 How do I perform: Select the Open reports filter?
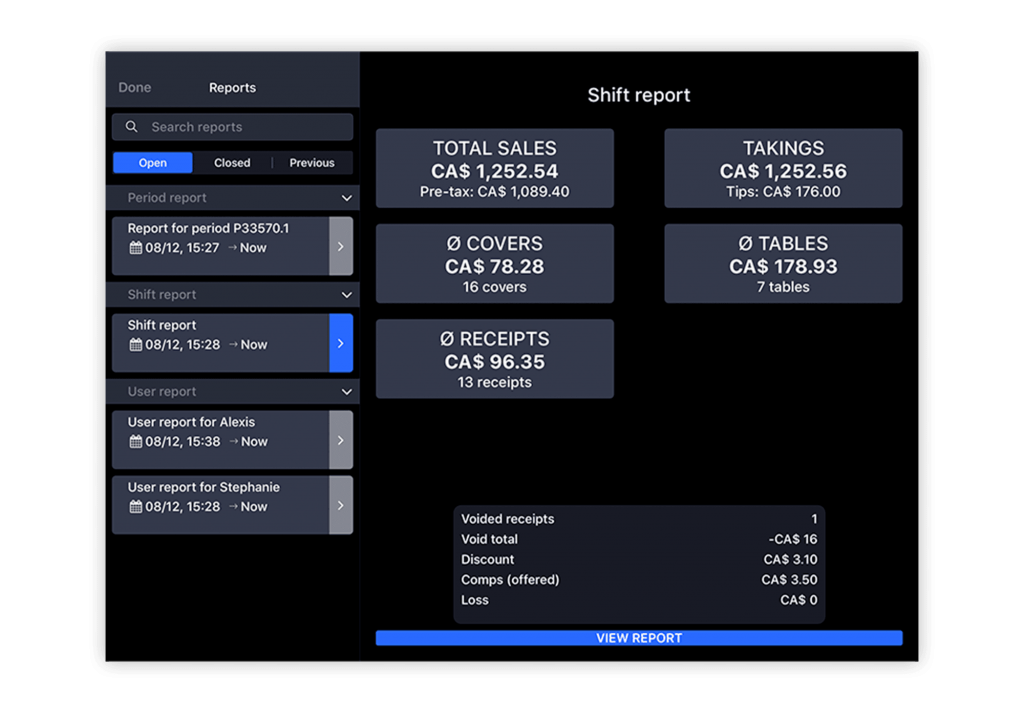click(152, 162)
